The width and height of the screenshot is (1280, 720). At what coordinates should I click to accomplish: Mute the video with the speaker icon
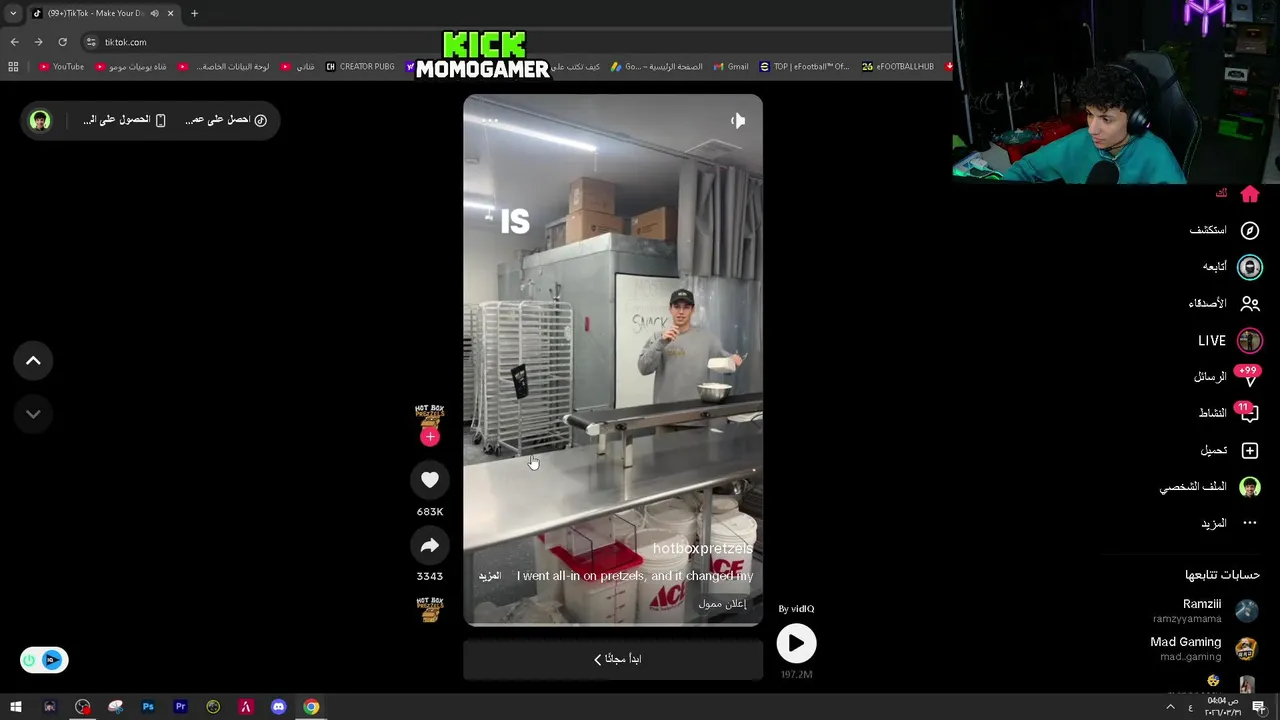click(738, 121)
